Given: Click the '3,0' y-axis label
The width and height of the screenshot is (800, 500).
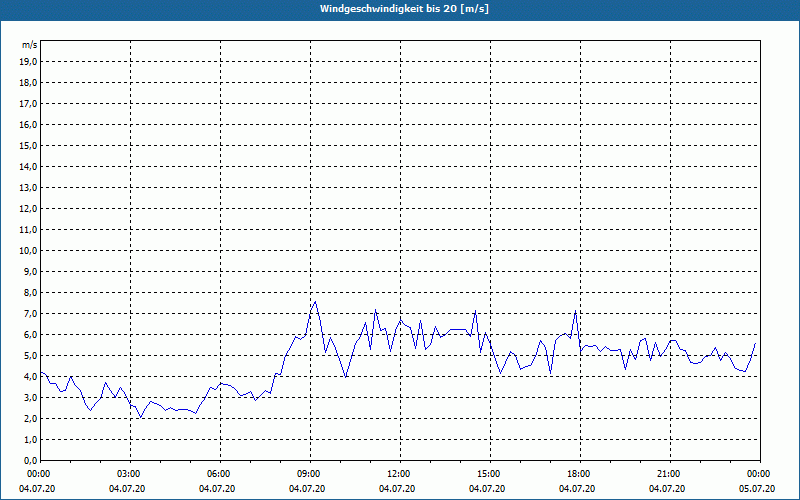Looking at the screenshot, I should [30, 397].
